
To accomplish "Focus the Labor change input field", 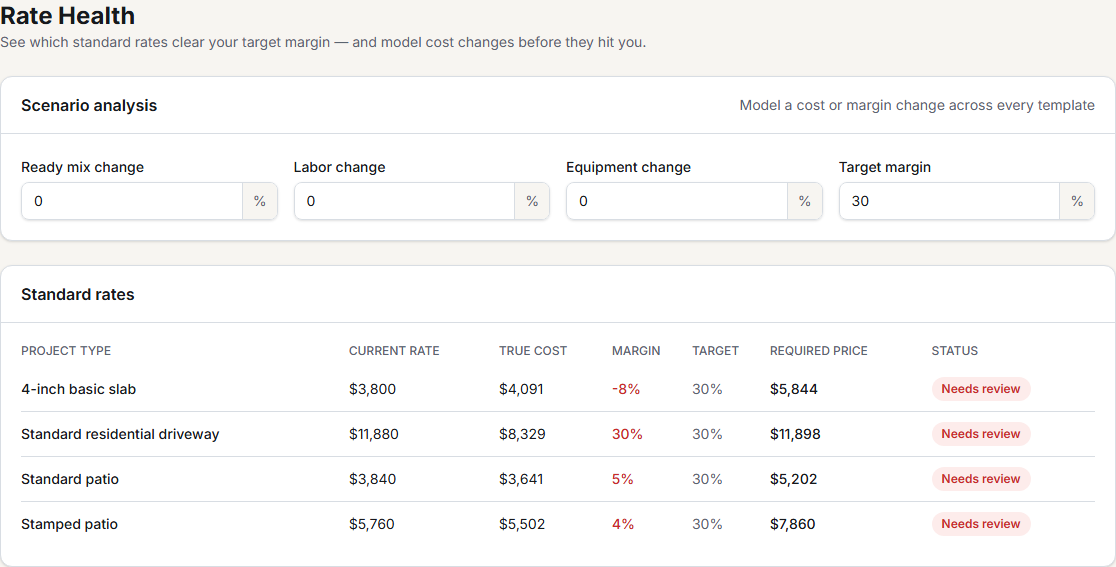I will (404, 201).
